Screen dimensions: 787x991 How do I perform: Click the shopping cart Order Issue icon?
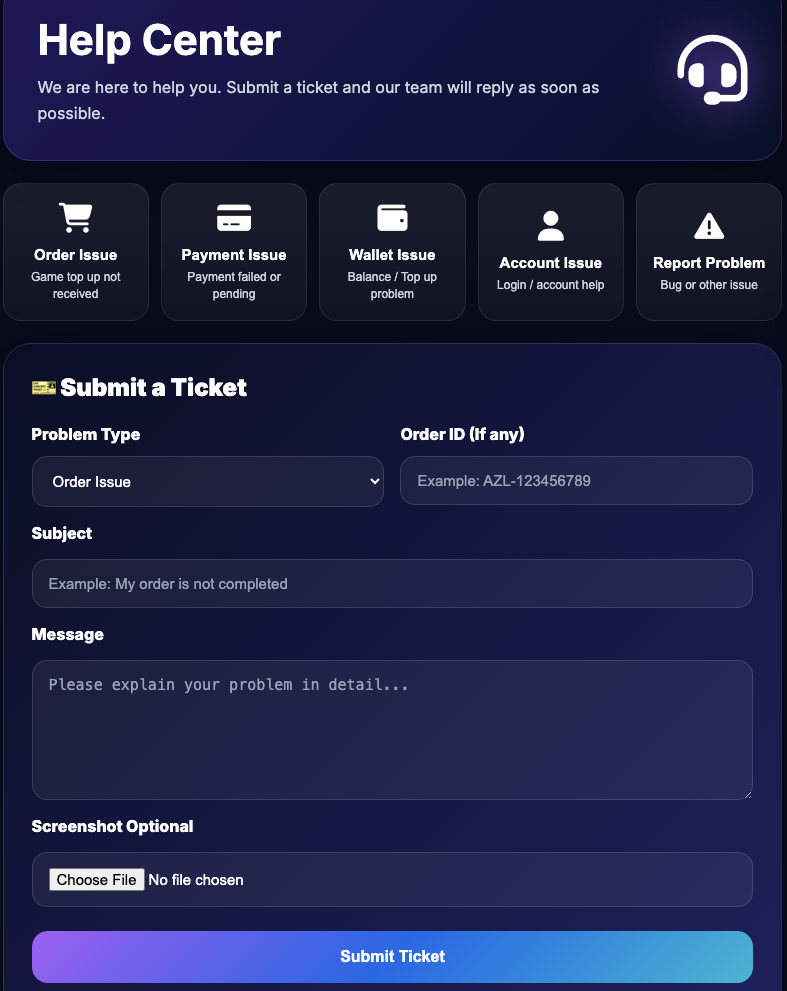pos(76,217)
